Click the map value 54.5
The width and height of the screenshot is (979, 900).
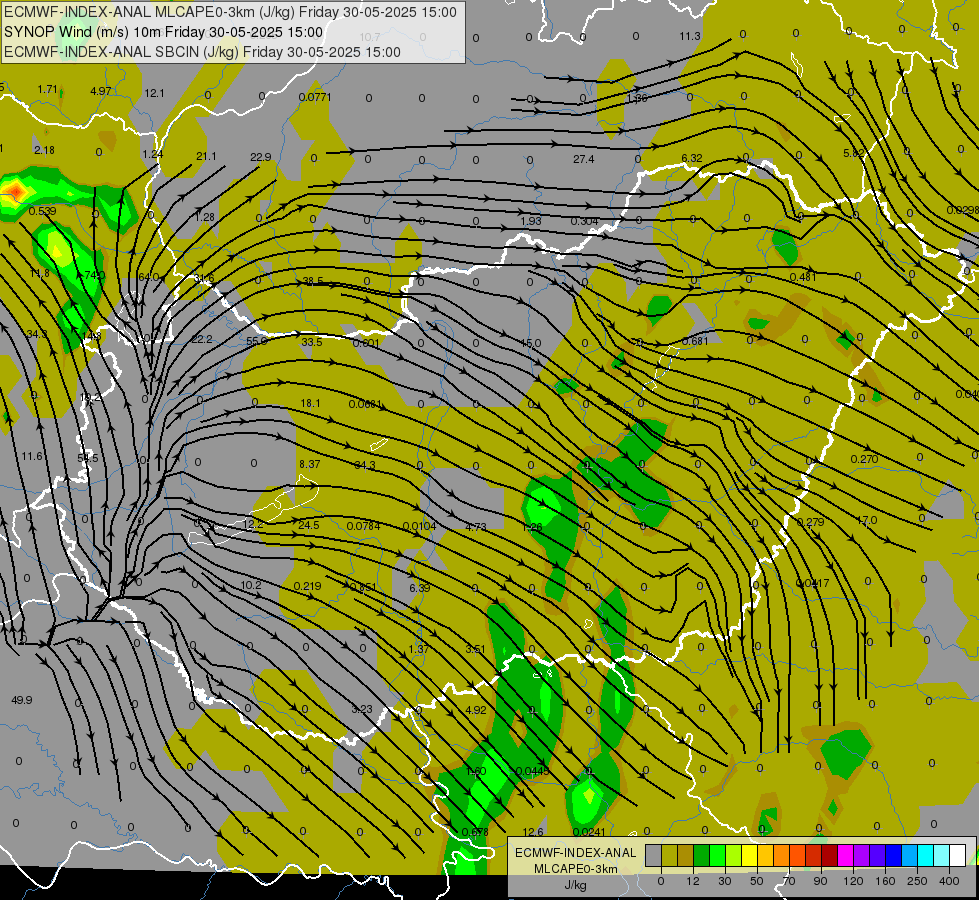tap(87, 458)
